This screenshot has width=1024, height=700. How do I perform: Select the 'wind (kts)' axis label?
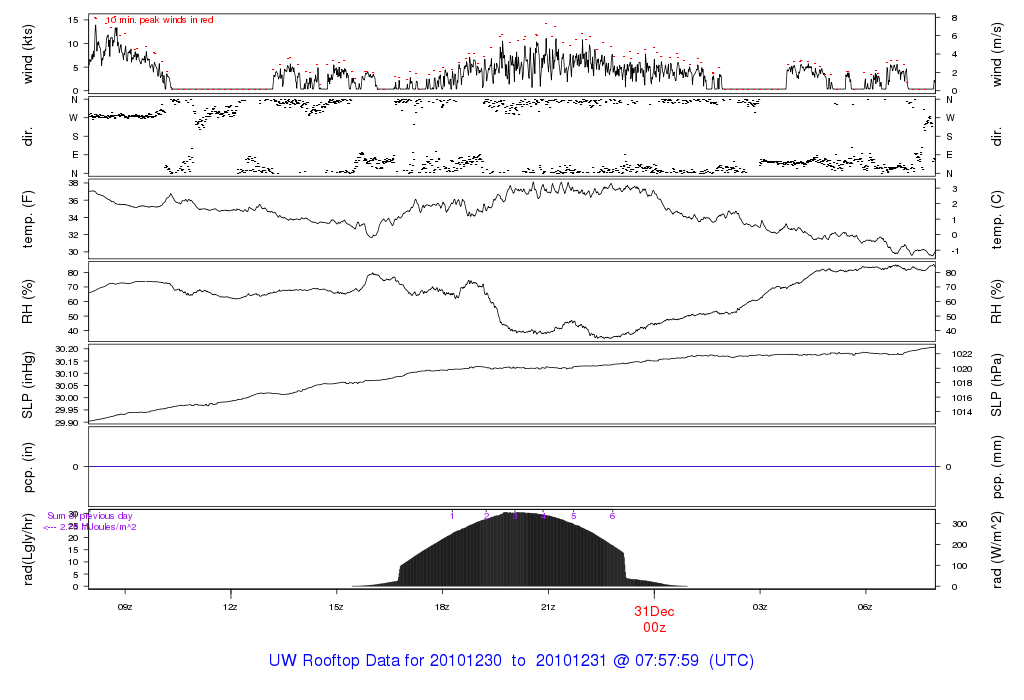pyautogui.click(x=29, y=52)
